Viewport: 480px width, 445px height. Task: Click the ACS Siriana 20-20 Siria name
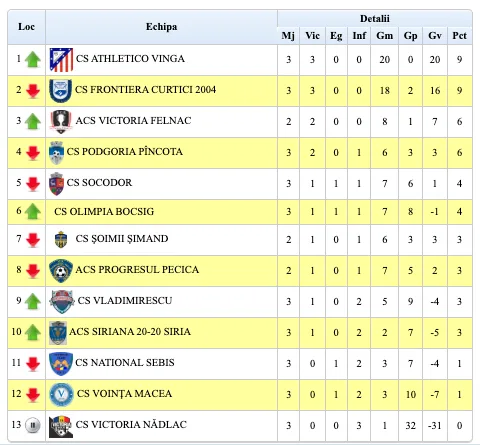(130, 332)
